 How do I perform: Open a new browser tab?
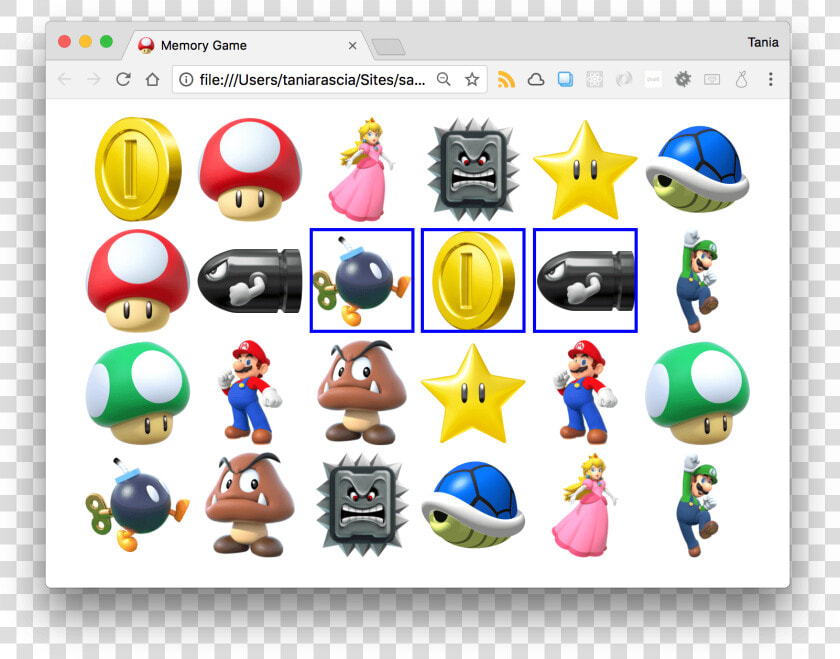click(x=389, y=47)
